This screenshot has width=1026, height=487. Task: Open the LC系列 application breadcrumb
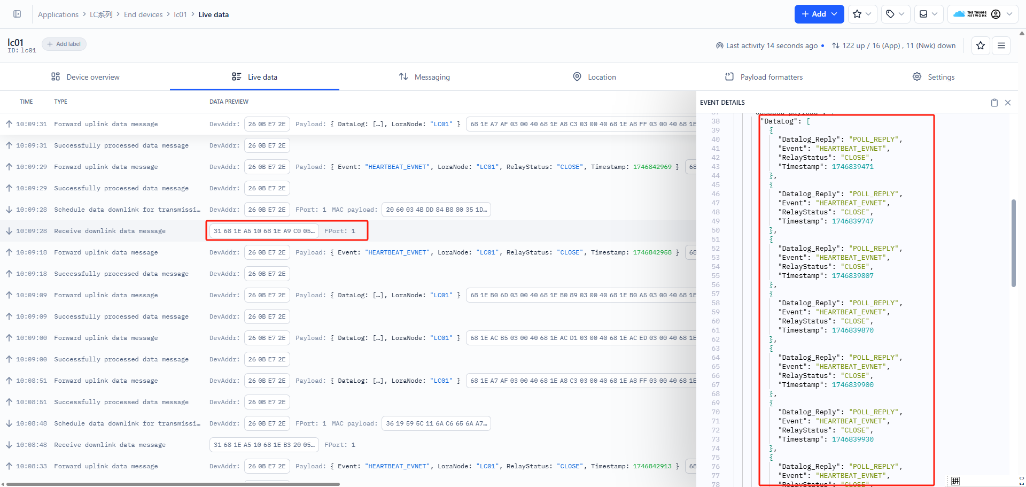click(x=101, y=14)
